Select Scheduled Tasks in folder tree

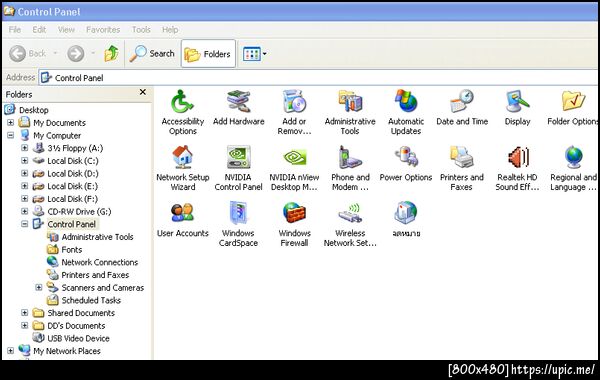[91, 300]
